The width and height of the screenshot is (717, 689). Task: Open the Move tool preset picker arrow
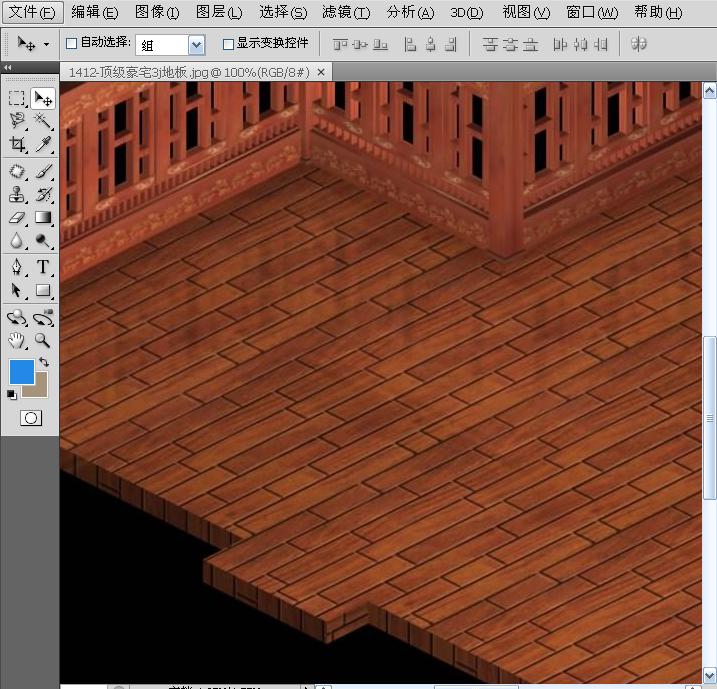[46, 45]
